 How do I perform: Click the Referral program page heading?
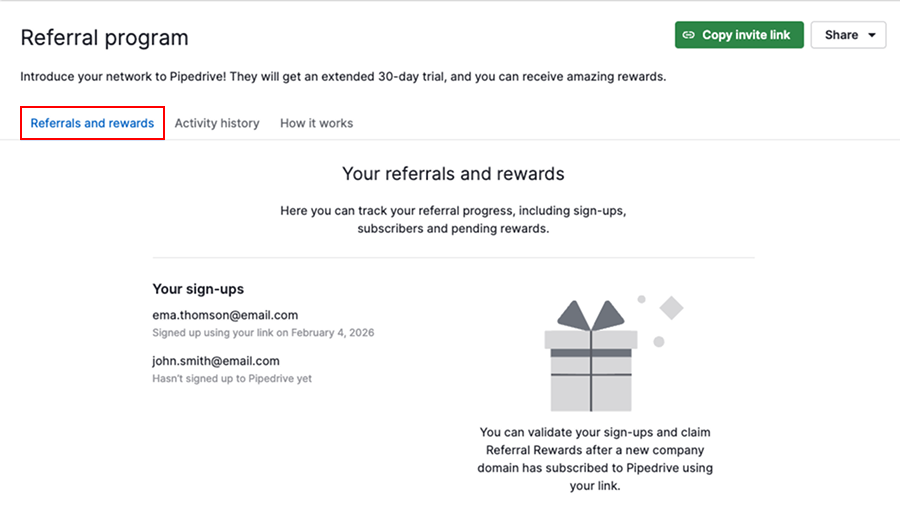click(x=104, y=38)
